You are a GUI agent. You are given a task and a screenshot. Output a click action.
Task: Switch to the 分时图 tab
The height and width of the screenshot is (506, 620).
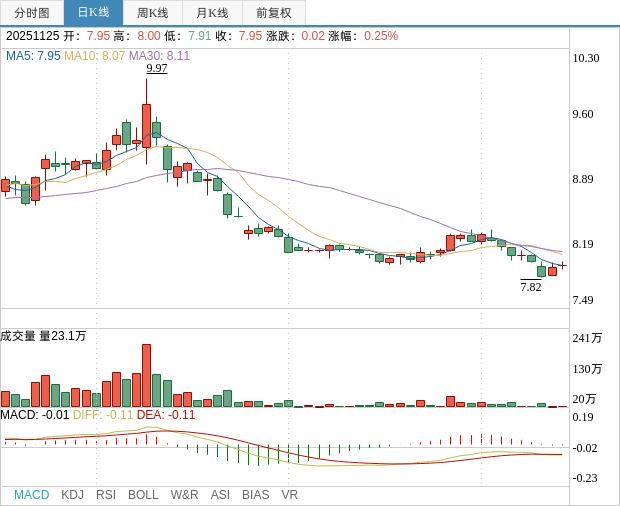coord(32,13)
